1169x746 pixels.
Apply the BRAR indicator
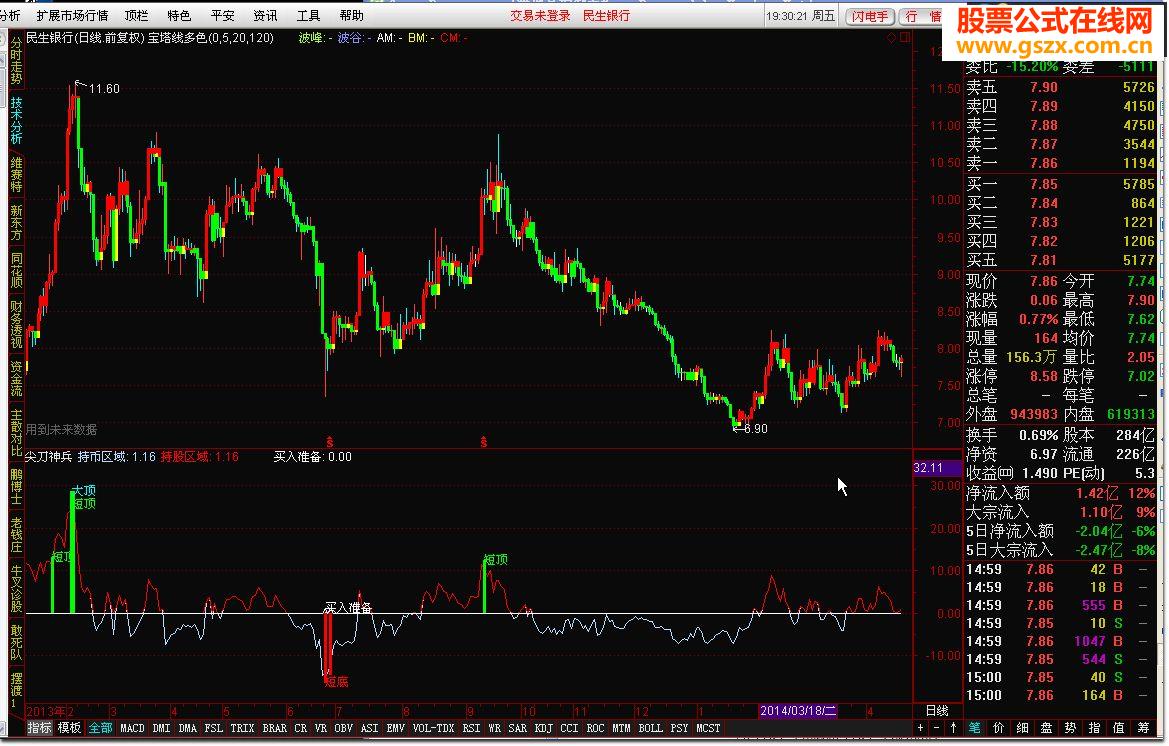(274, 727)
